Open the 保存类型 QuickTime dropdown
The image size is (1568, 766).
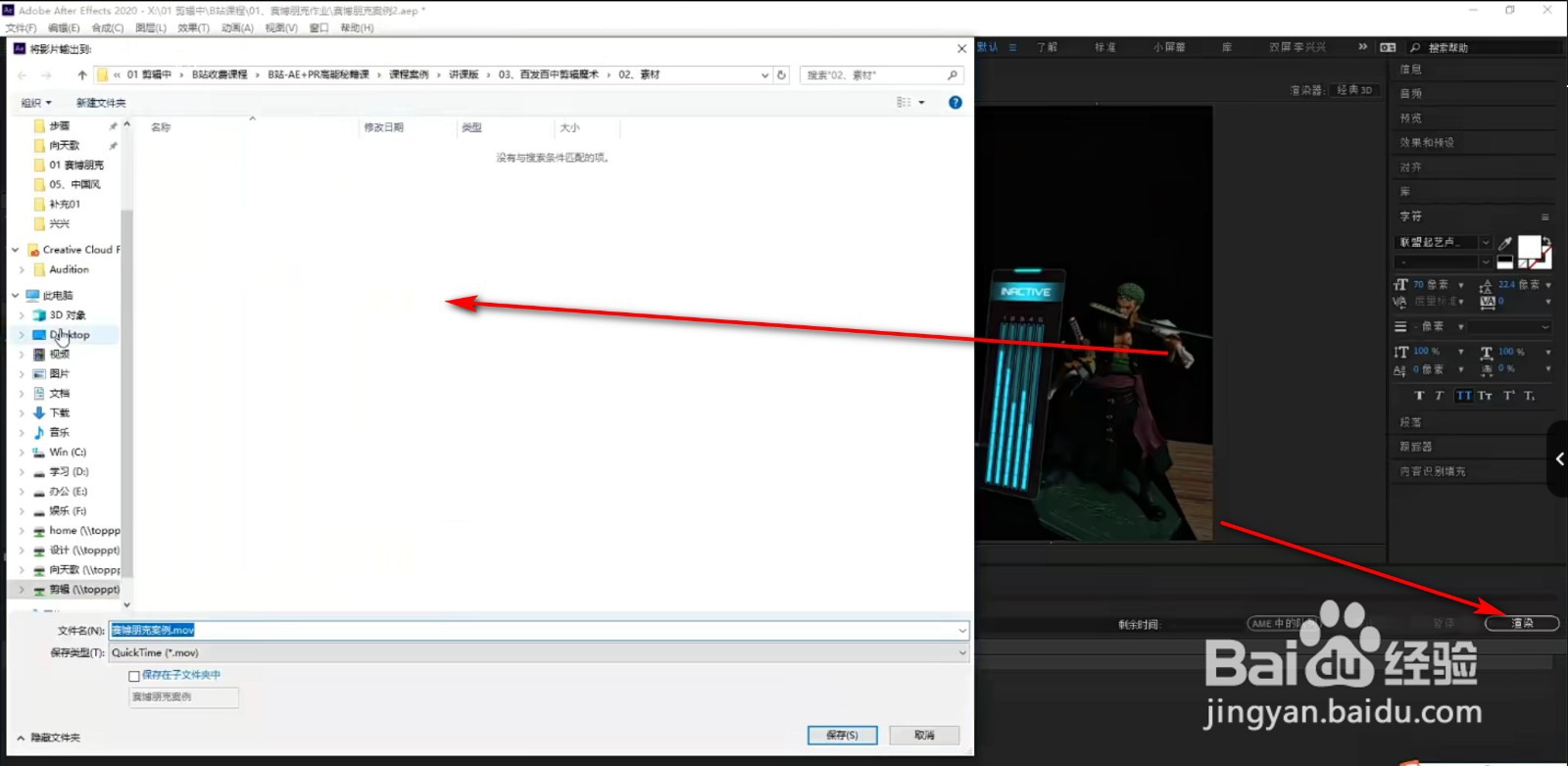click(x=539, y=652)
